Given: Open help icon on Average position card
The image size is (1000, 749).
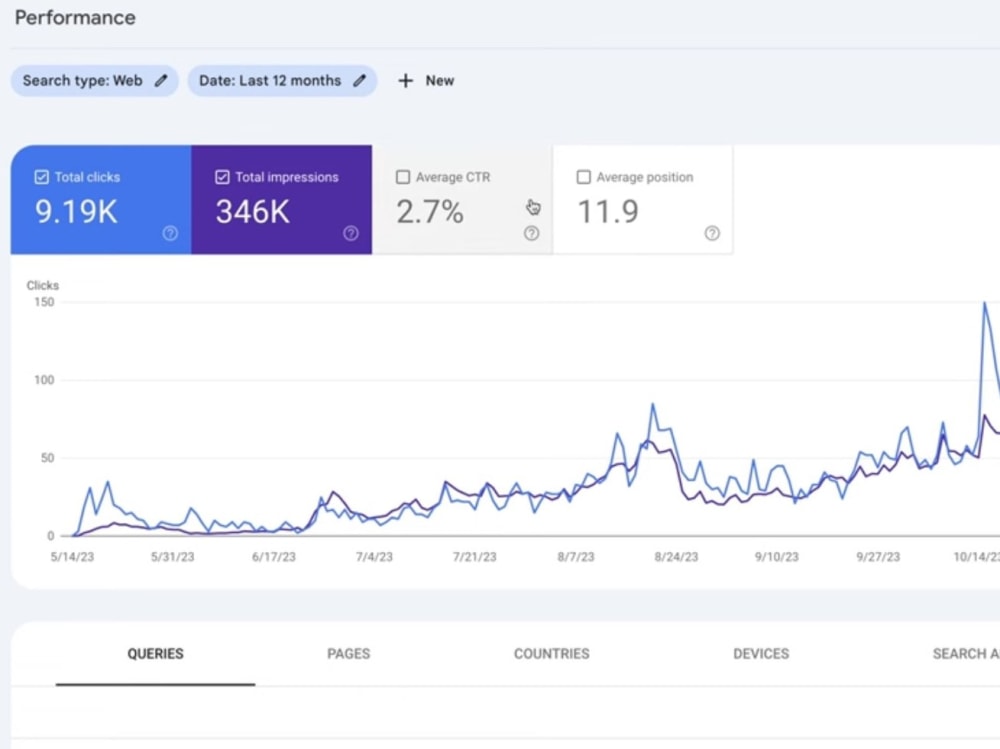Looking at the screenshot, I should pos(712,233).
